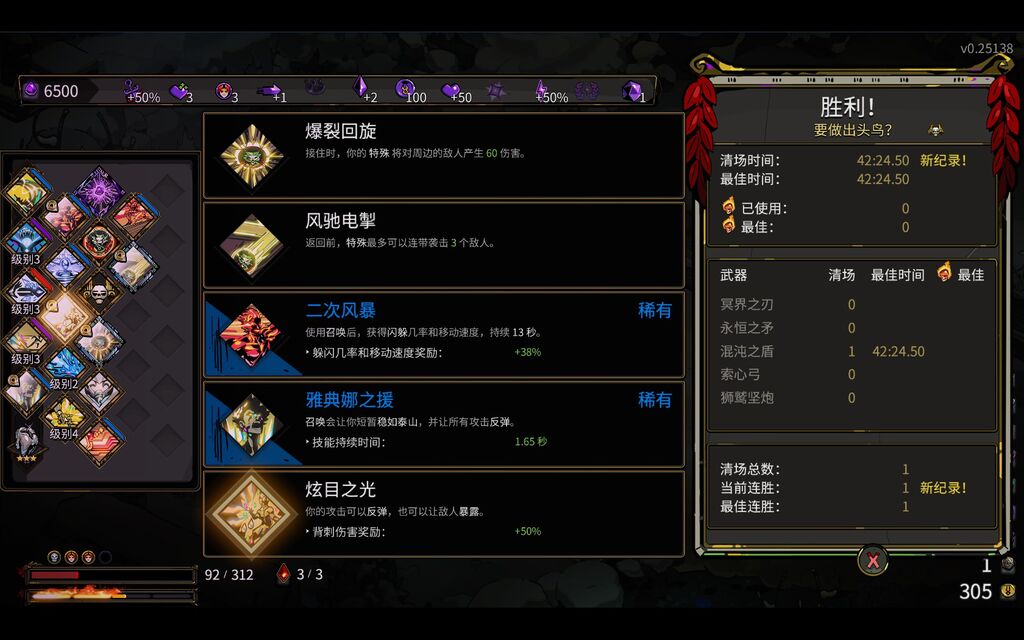Screen dimensions: 1024x640
Task: Select the 风驰电掣 boon icon
Action: [x=252, y=245]
